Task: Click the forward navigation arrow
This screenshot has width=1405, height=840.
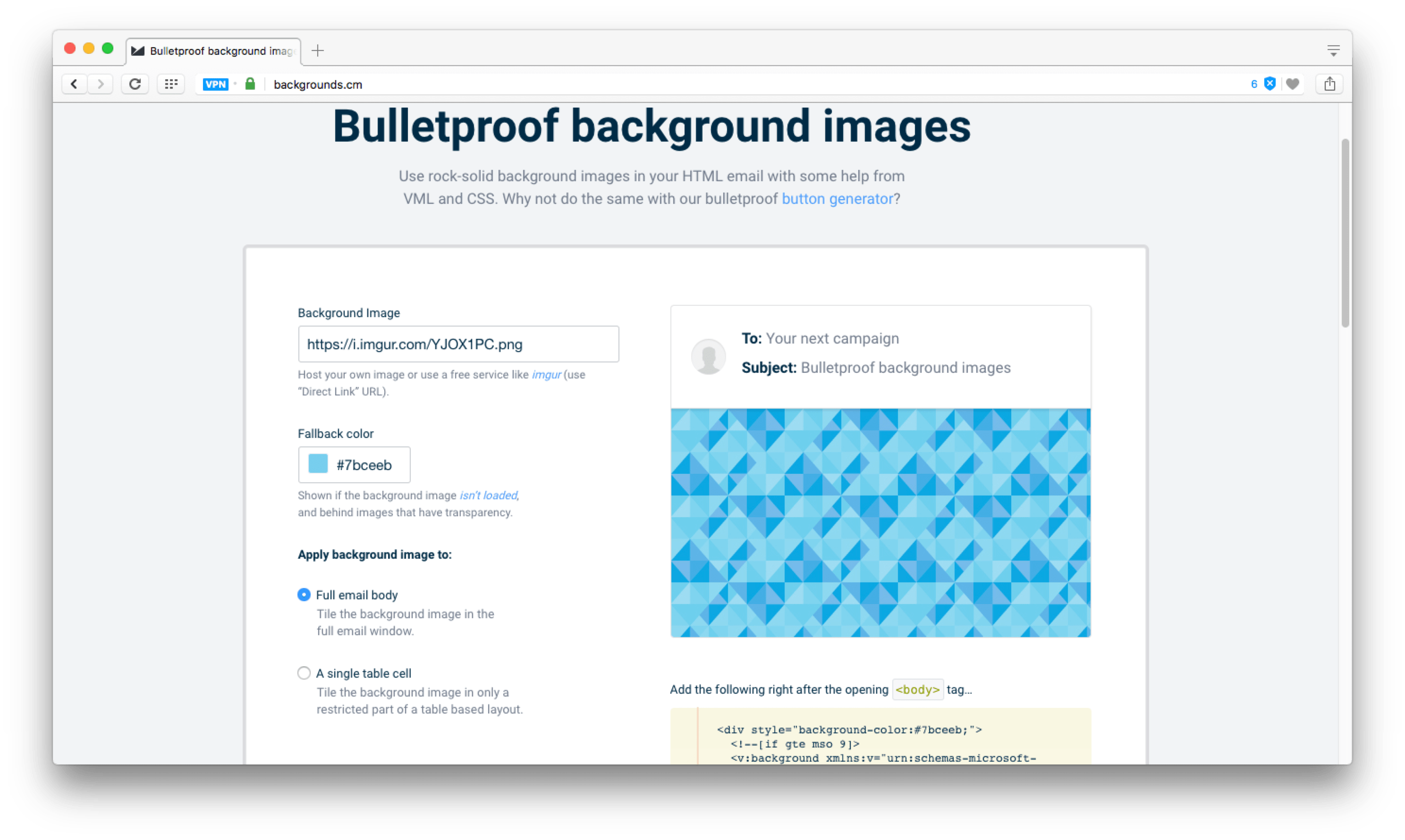Action: [x=101, y=84]
